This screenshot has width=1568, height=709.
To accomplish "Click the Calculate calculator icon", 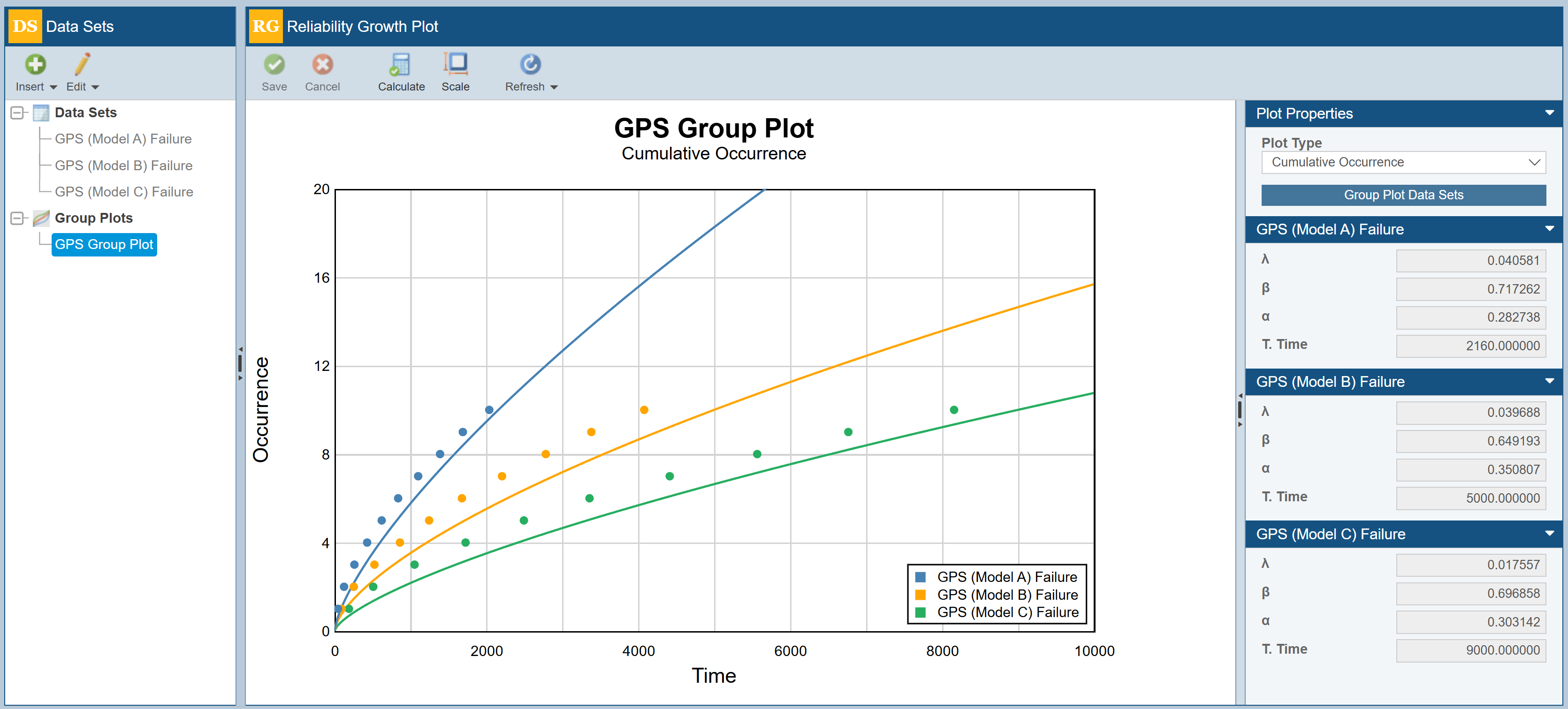I will 401,65.
